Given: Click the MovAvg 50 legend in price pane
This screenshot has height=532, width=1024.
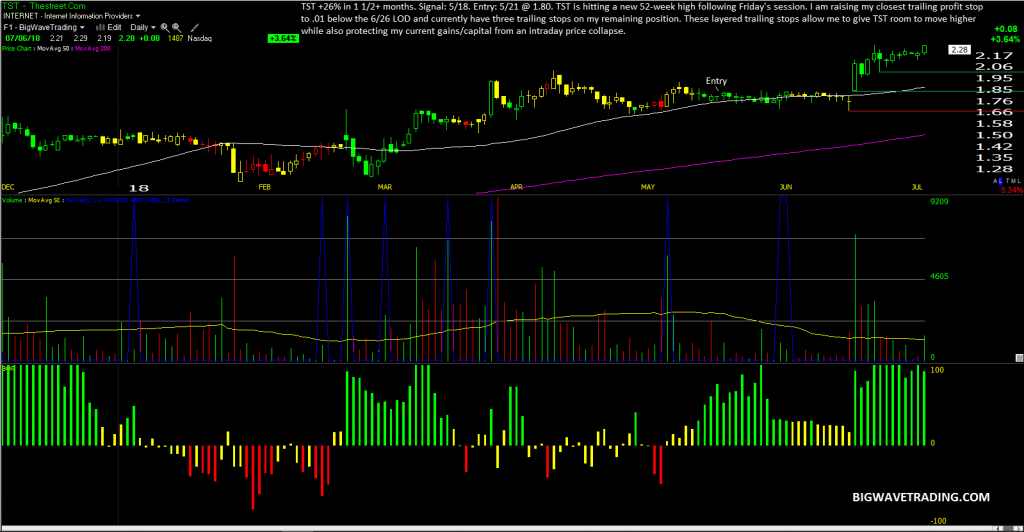Looking at the screenshot, I should (x=53, y=48).
